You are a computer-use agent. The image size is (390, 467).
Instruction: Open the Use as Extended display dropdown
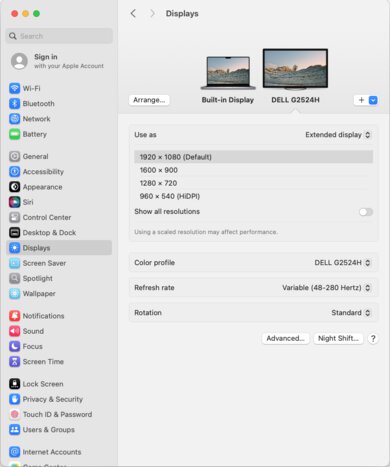[338, 135]
